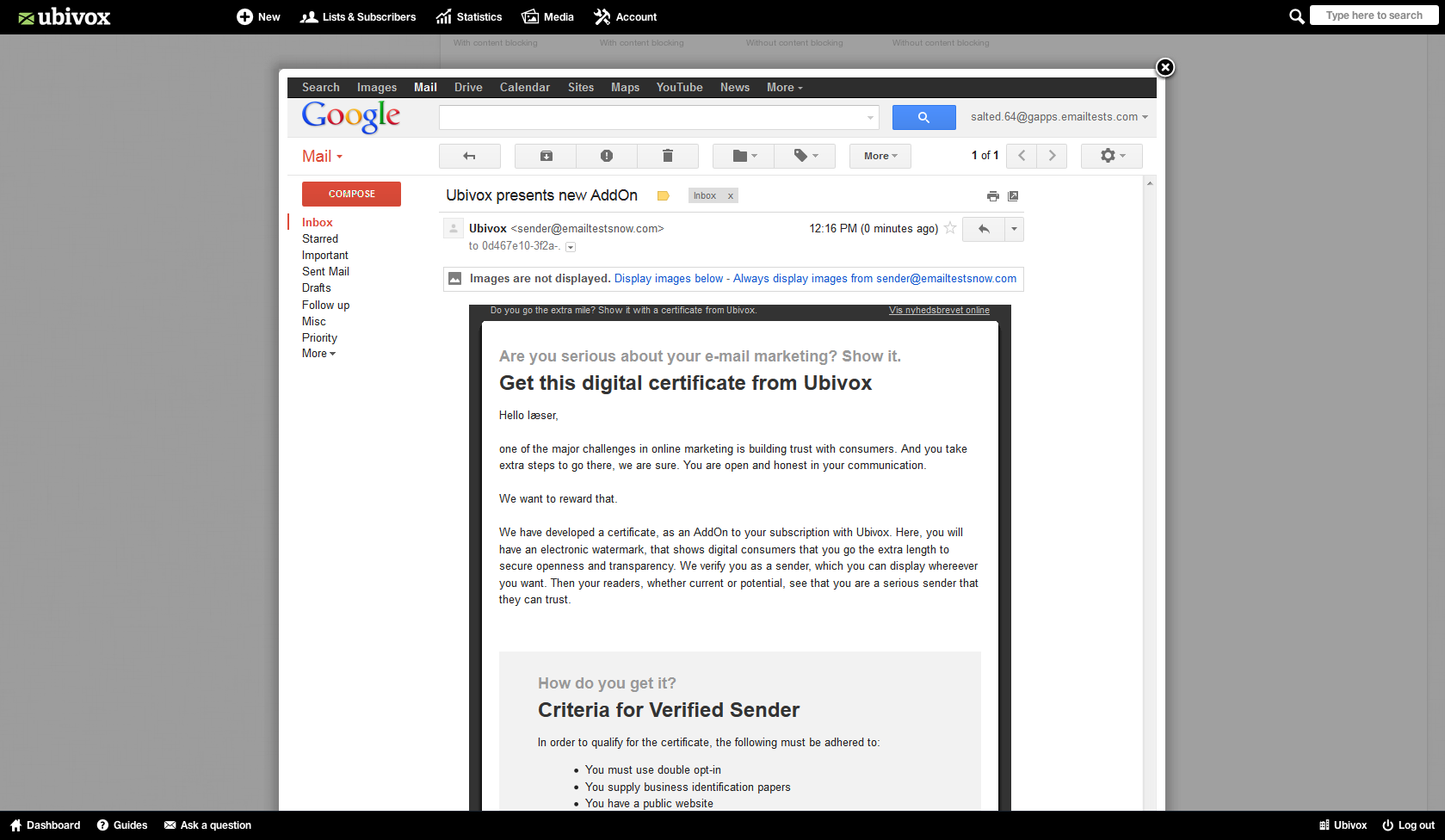The width and height of the screenshot is (1445, 840).
Task: Open the Follow up label
Action: (x=325, y=305)
